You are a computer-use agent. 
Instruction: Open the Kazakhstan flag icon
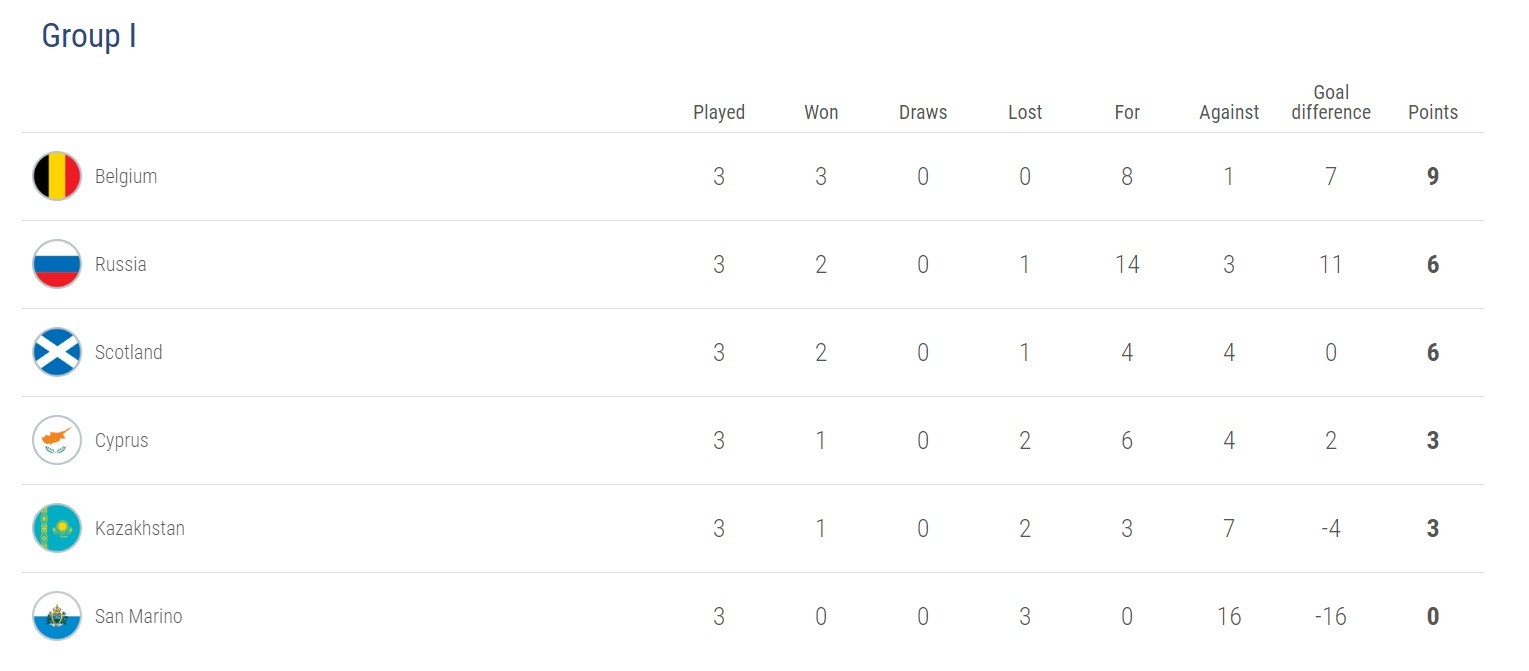[57, 529]
